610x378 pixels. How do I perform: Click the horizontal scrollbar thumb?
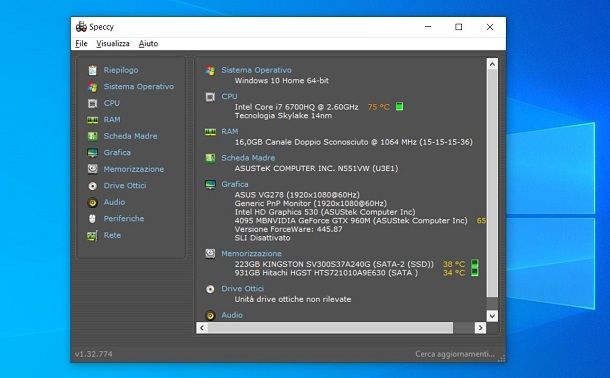click(330, 328)
